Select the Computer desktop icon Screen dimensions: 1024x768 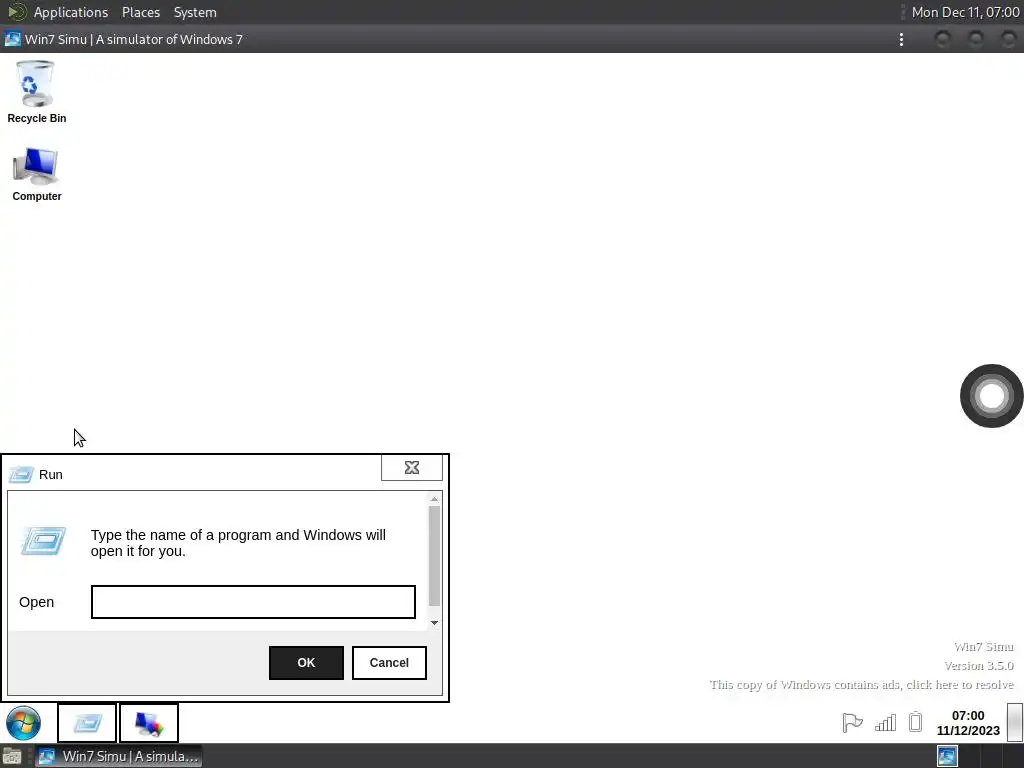pyautogui.click(x=37, y=174)
